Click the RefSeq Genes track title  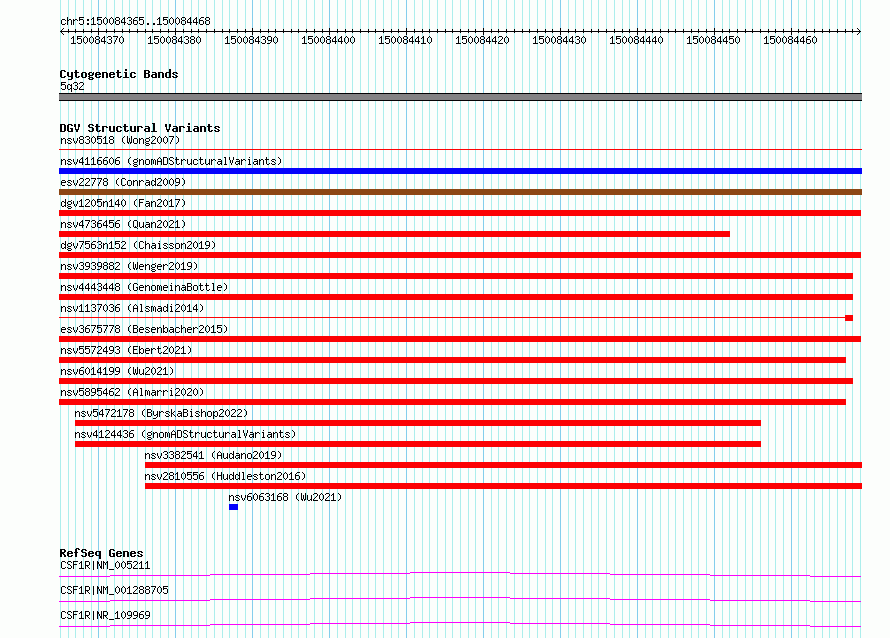click(101, 553)
